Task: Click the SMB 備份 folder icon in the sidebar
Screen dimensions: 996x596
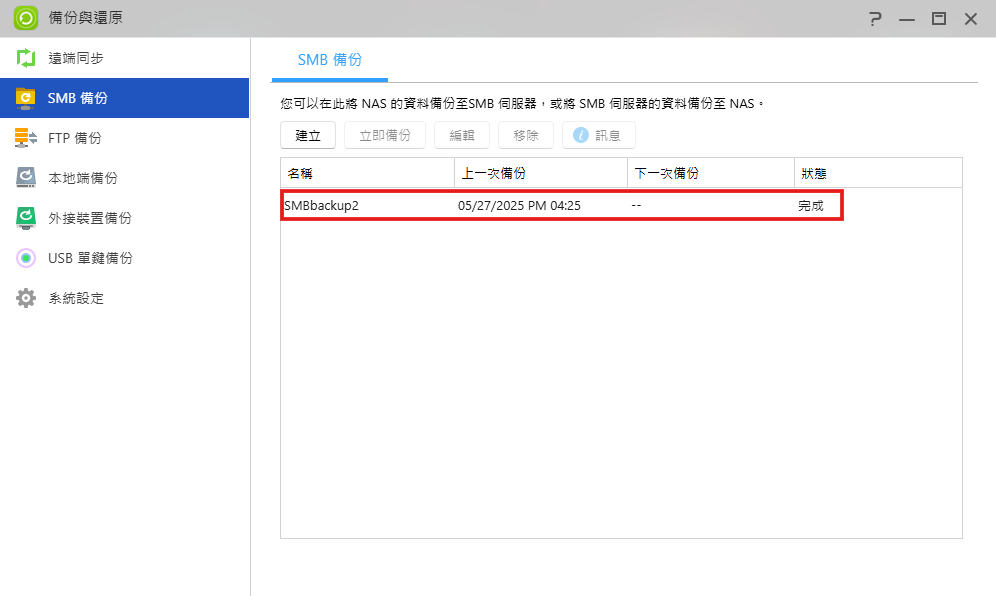Action: pyautogui.click(x=25, y=98)
